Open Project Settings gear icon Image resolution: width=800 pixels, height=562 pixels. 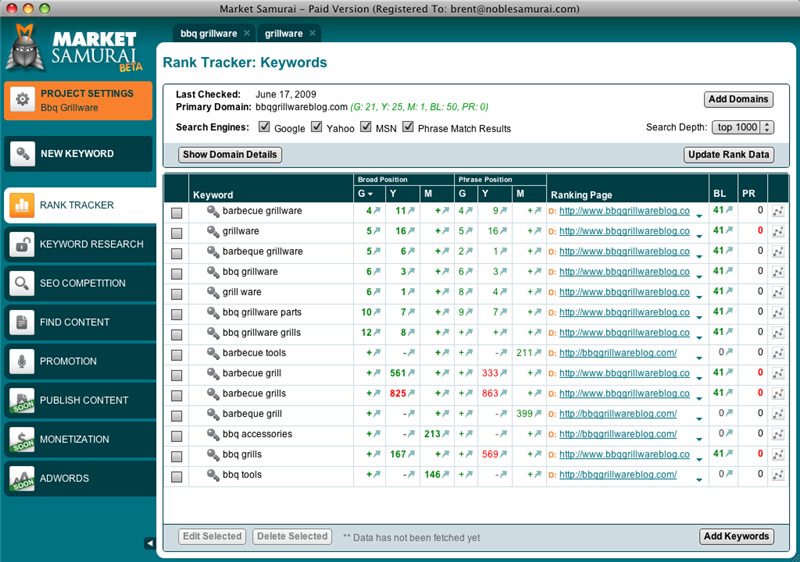click(x=22, y=100)
